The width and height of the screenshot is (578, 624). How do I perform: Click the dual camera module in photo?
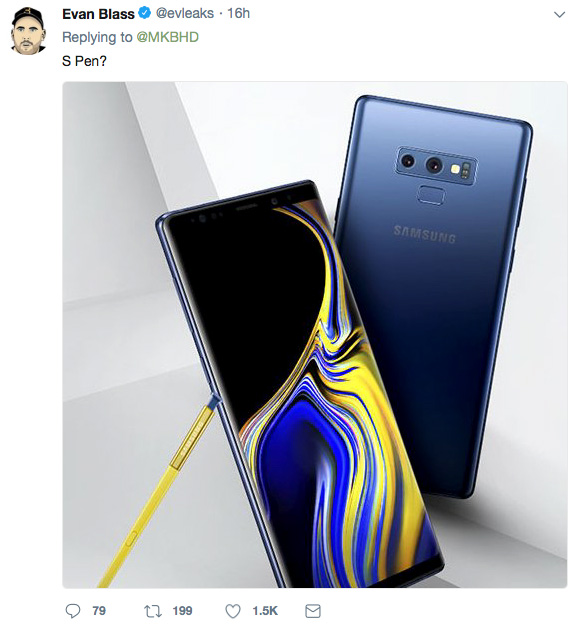tap(437, 165)
